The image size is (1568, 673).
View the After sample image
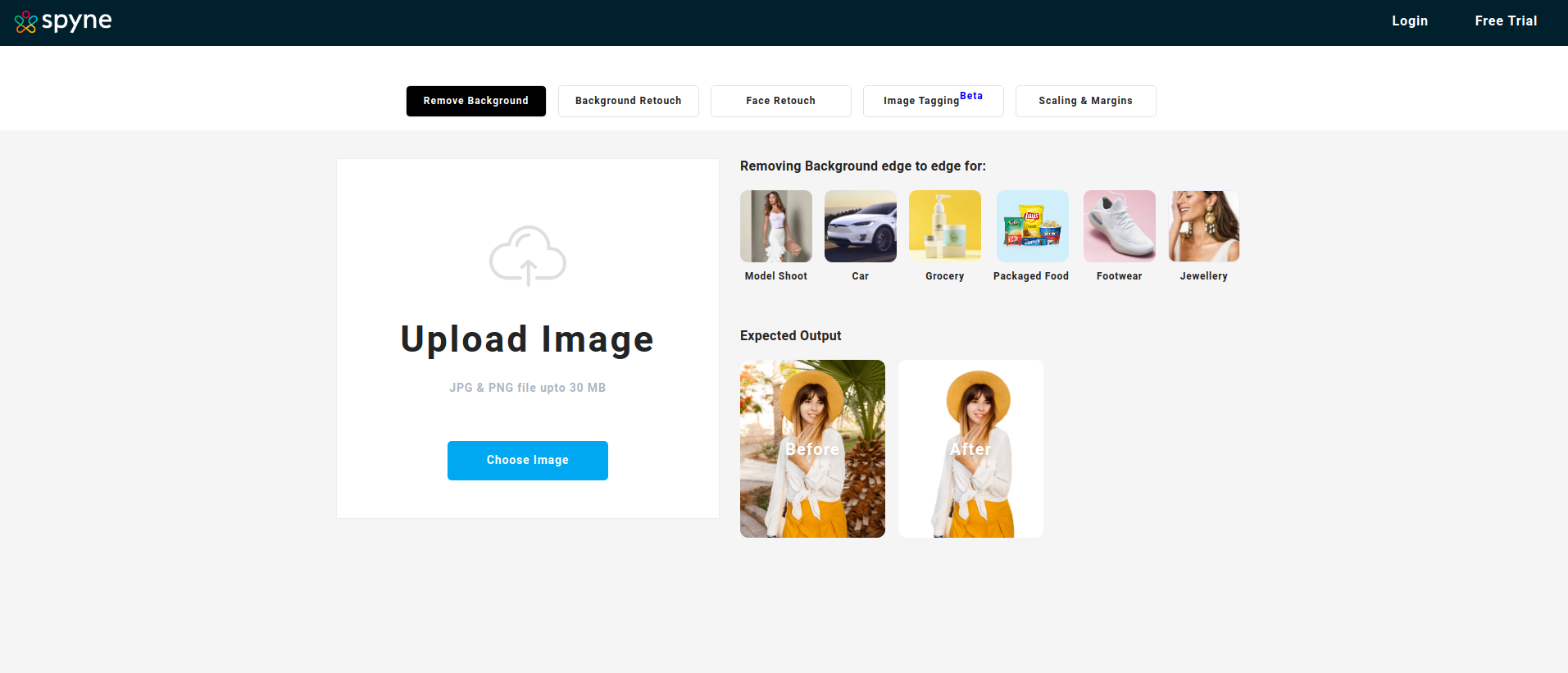coord(970,448)
